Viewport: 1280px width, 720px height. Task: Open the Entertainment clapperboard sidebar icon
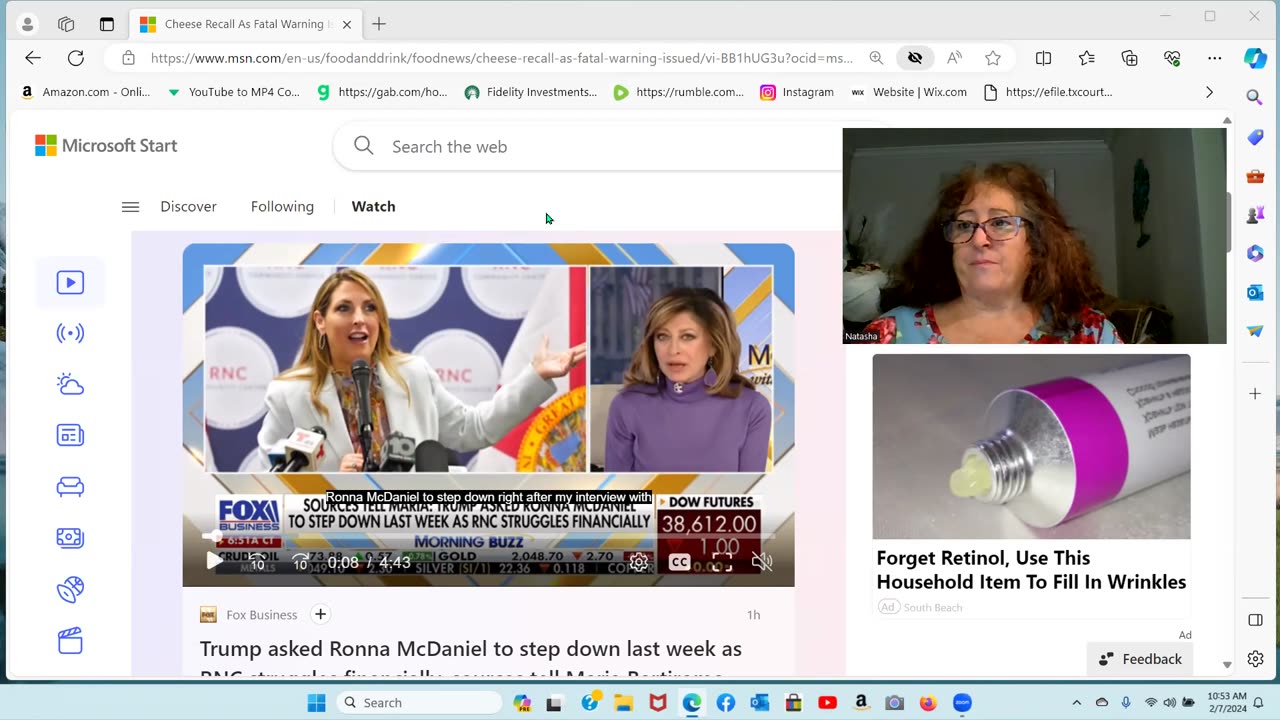[70, 641]
